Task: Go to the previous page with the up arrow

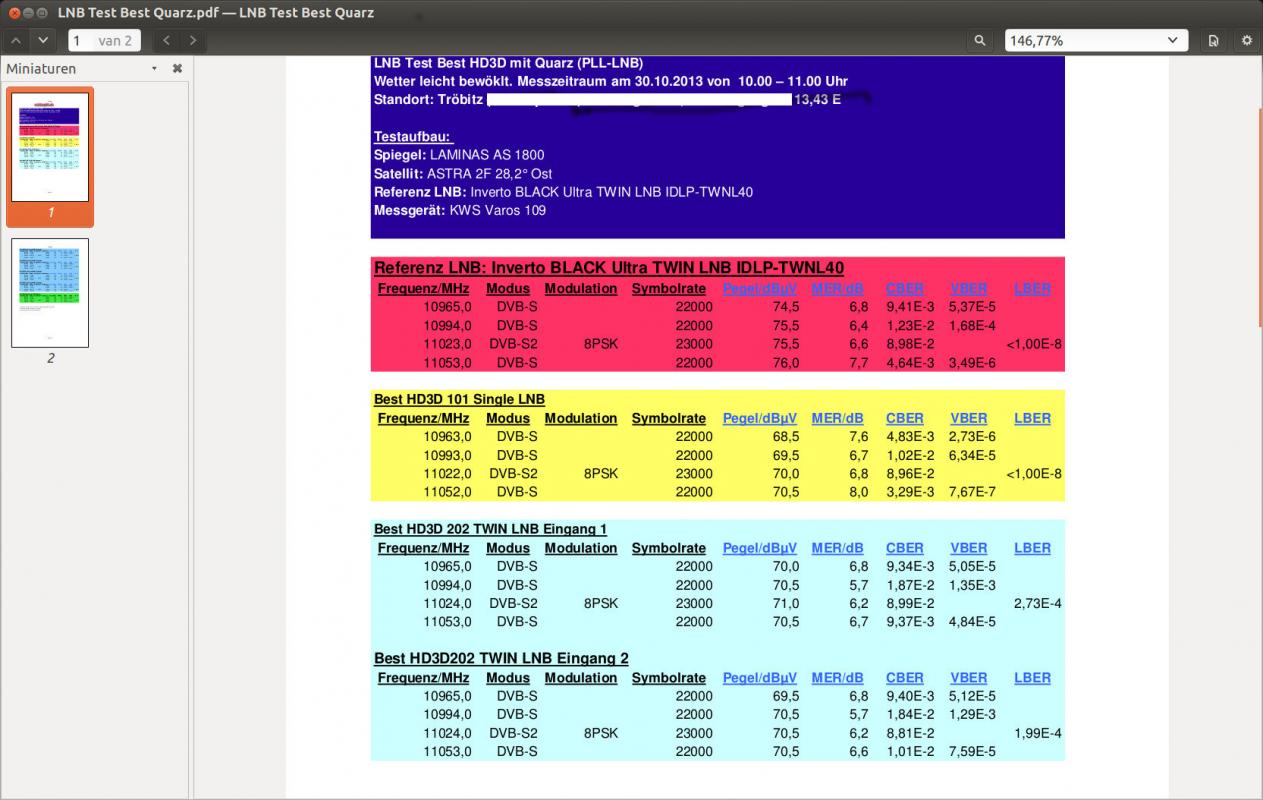Action: click(17, 41)
